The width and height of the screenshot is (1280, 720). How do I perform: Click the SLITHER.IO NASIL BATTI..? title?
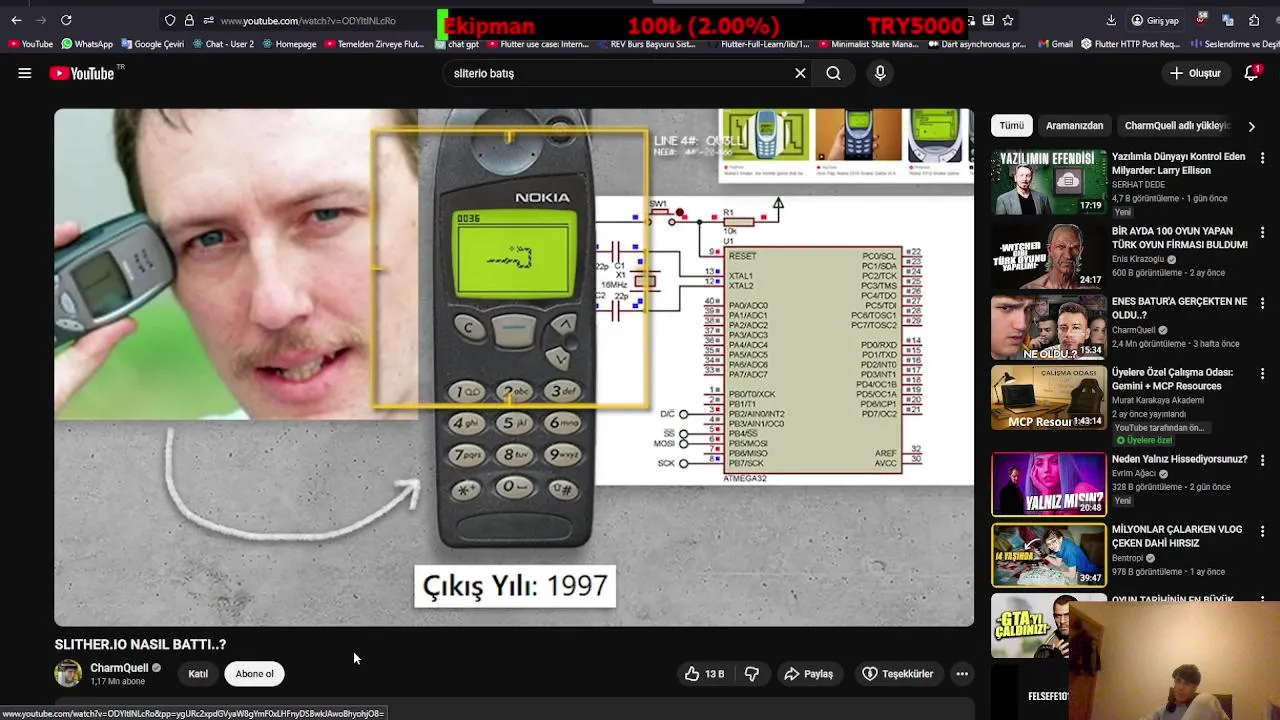point(140,645)
